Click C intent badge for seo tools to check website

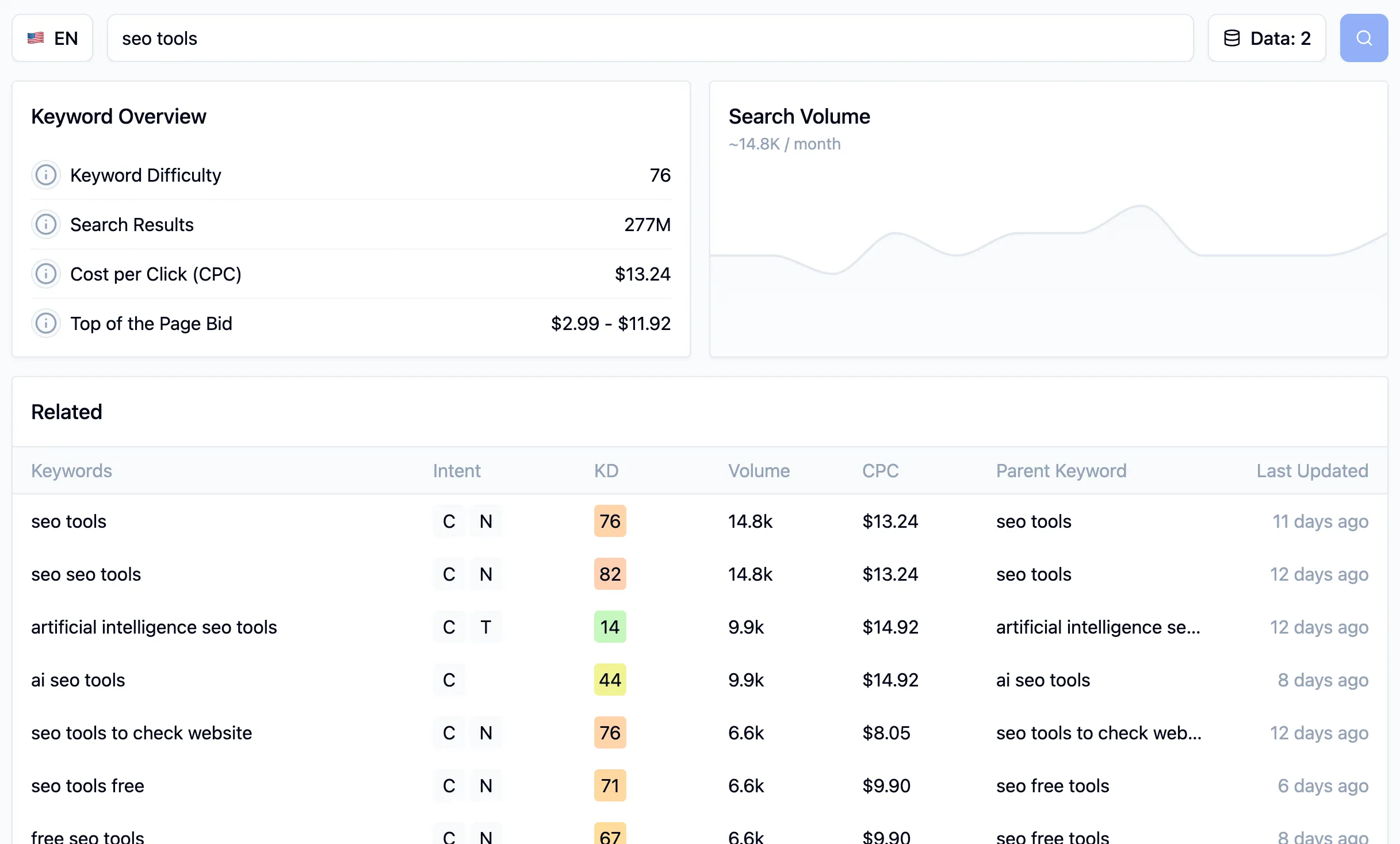click(x=449, y=732)
